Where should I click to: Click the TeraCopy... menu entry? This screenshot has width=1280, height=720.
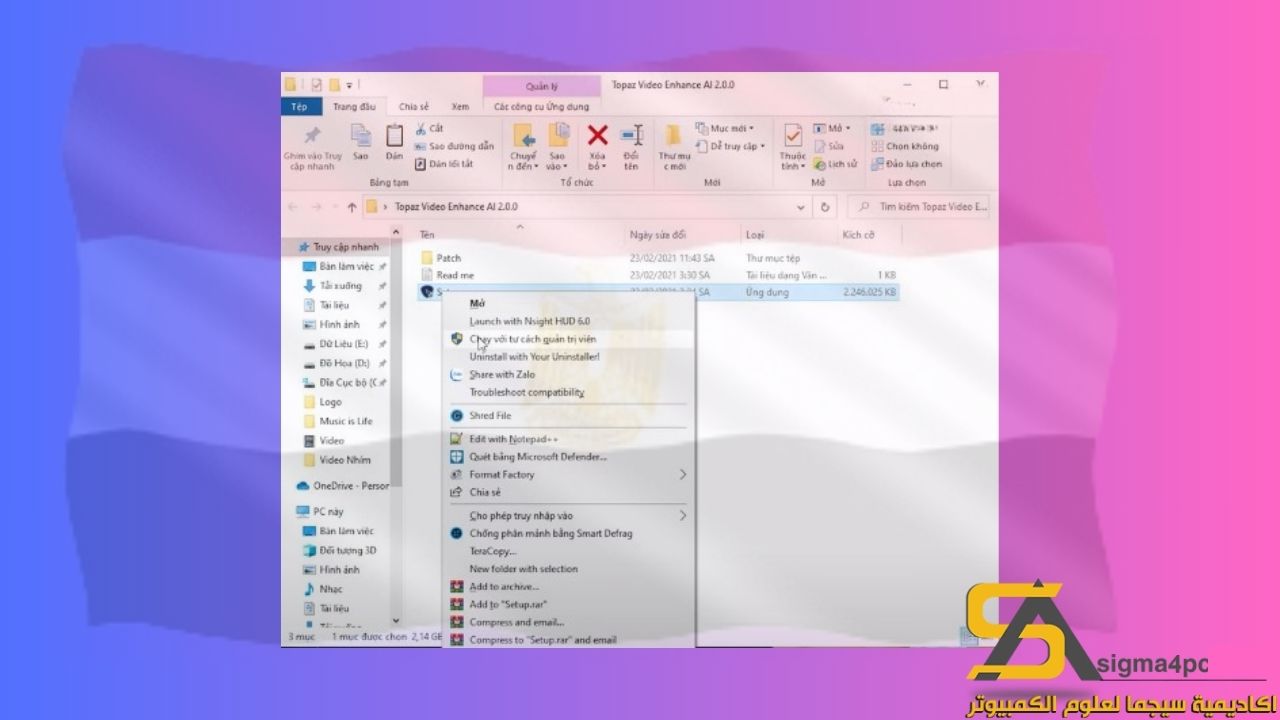492,551
